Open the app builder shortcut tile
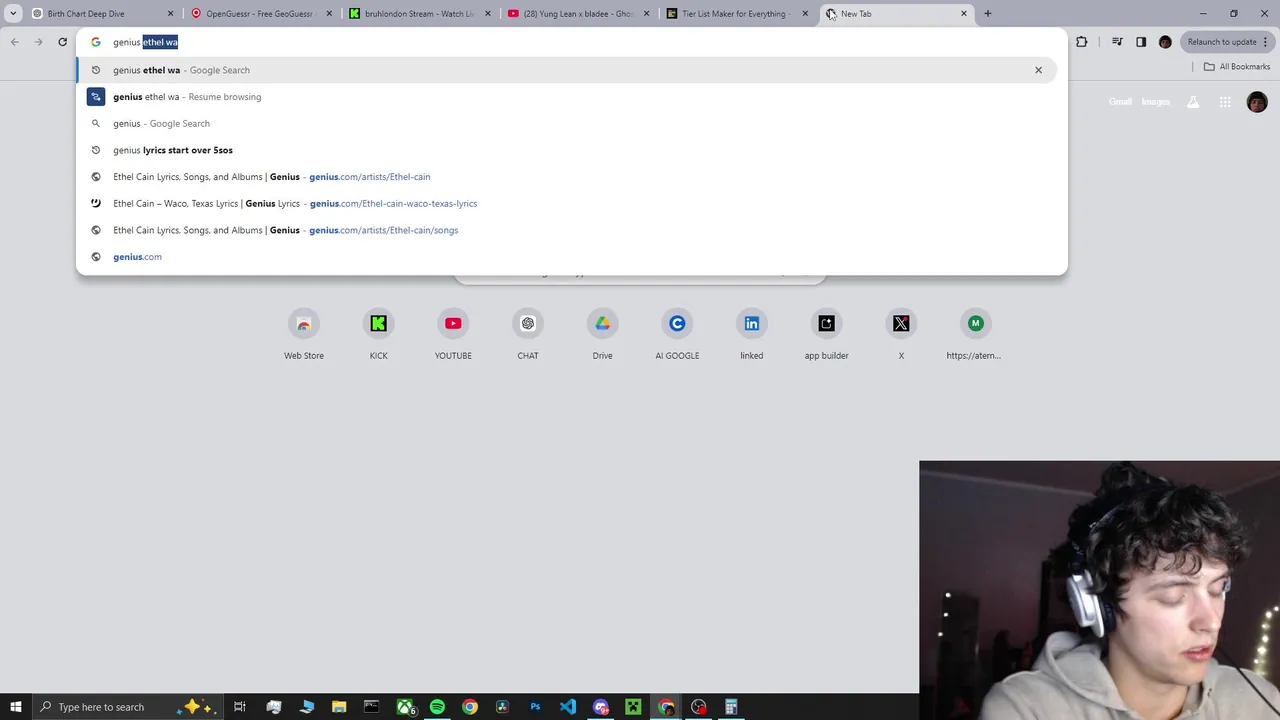This screenshot has width=1280, height=720. [x=826, y=335]
